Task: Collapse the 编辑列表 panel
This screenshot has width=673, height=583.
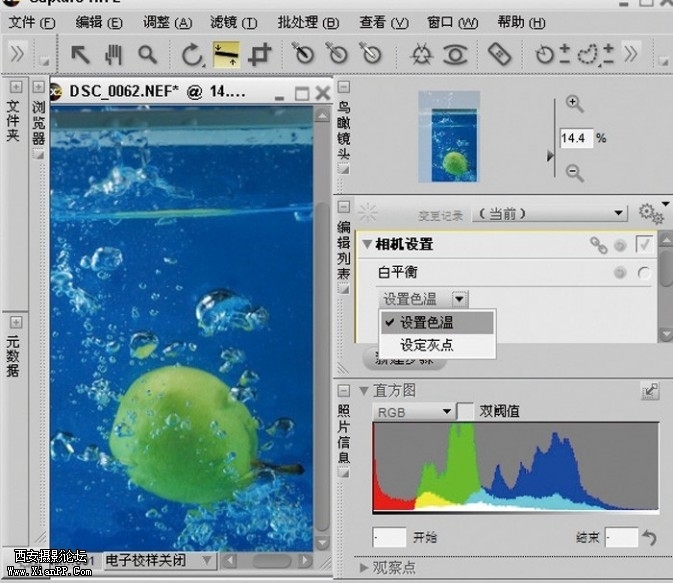Action: click(343, 207)
